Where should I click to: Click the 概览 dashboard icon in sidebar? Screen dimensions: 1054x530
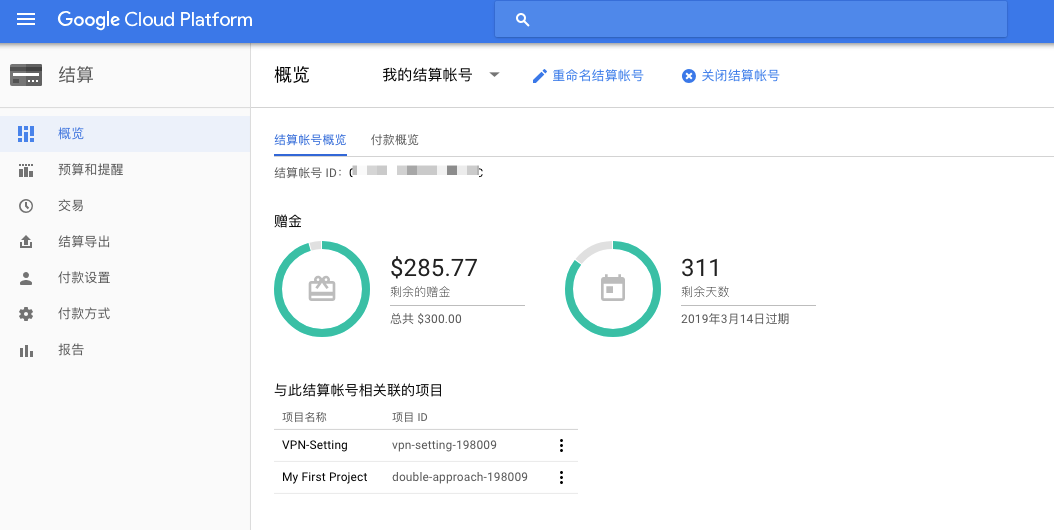tap(26, 133)
